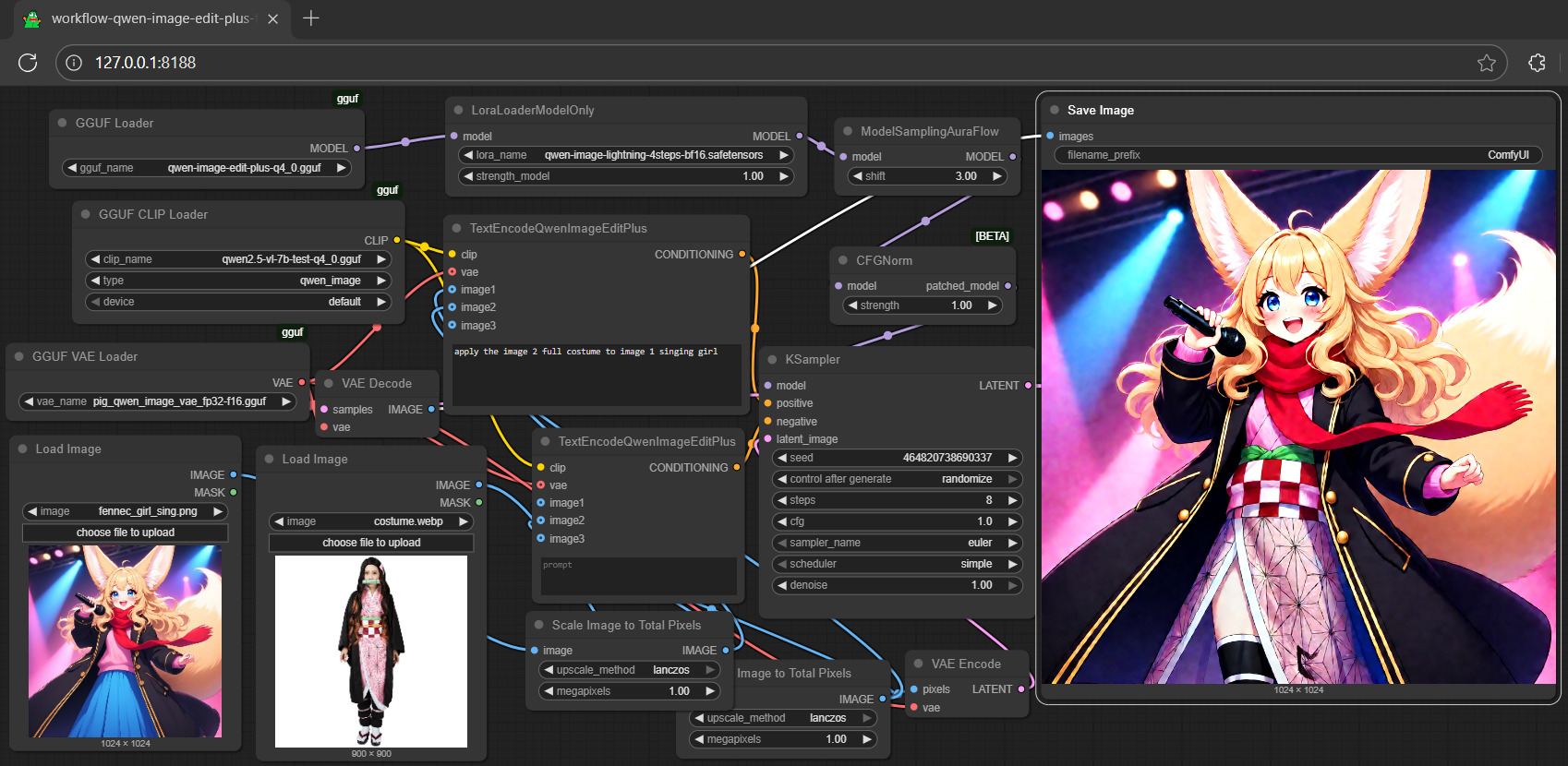Select next image after fennec_girl_sing.png
1568x766 pixels.
pyautogui.click(x=218, y=511)
